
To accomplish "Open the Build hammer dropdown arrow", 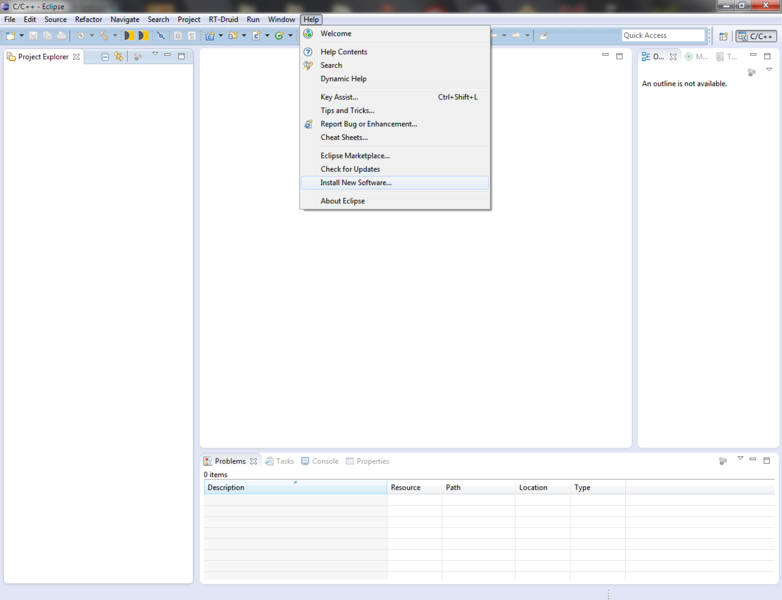I will point(115,36).
